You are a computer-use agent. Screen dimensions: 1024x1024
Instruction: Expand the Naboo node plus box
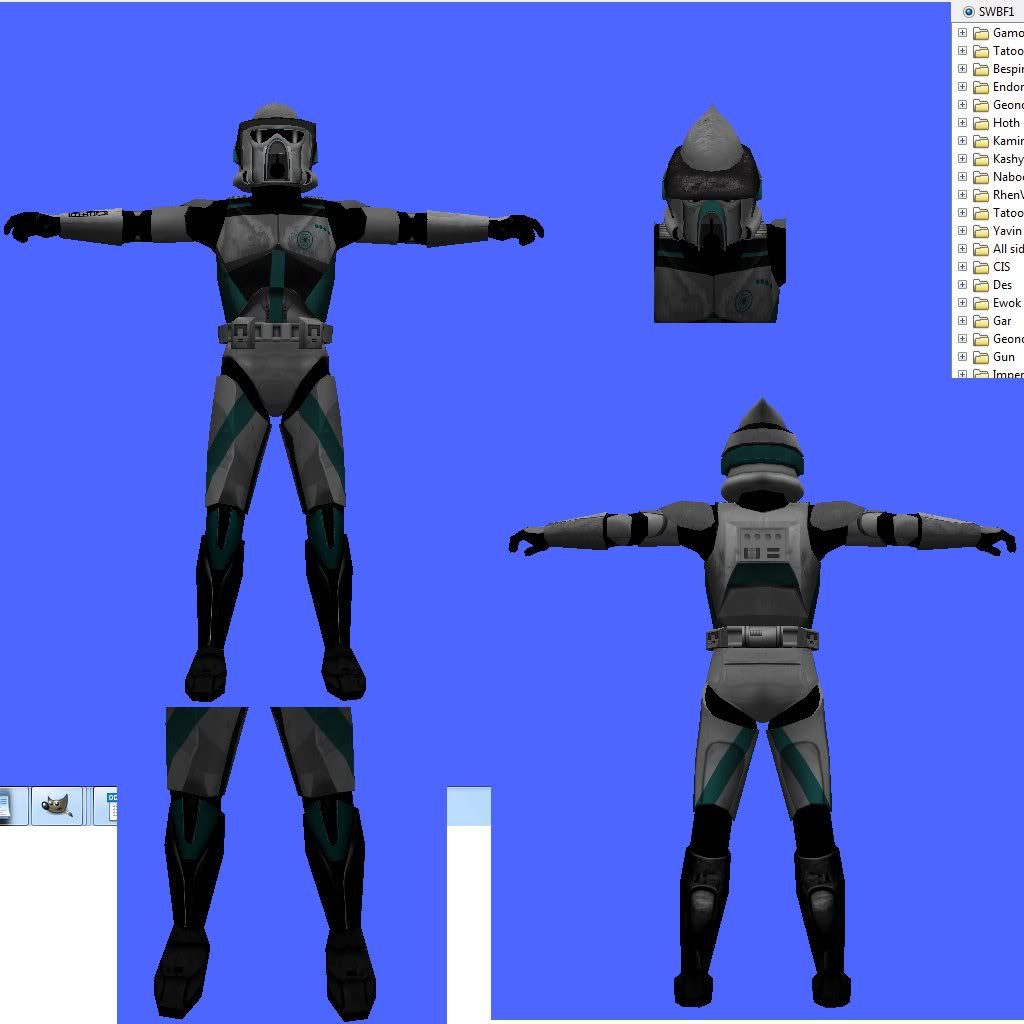tap(962, 176)
